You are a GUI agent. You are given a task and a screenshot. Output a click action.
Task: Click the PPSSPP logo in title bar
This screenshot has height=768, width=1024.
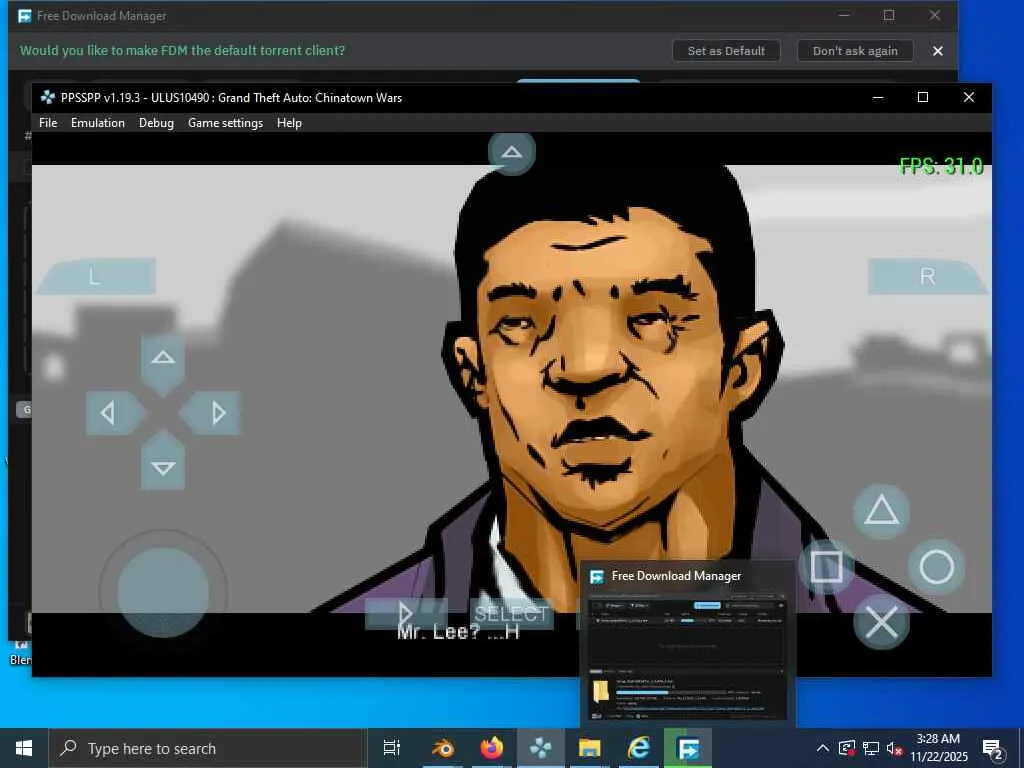(x=48, y=97)
